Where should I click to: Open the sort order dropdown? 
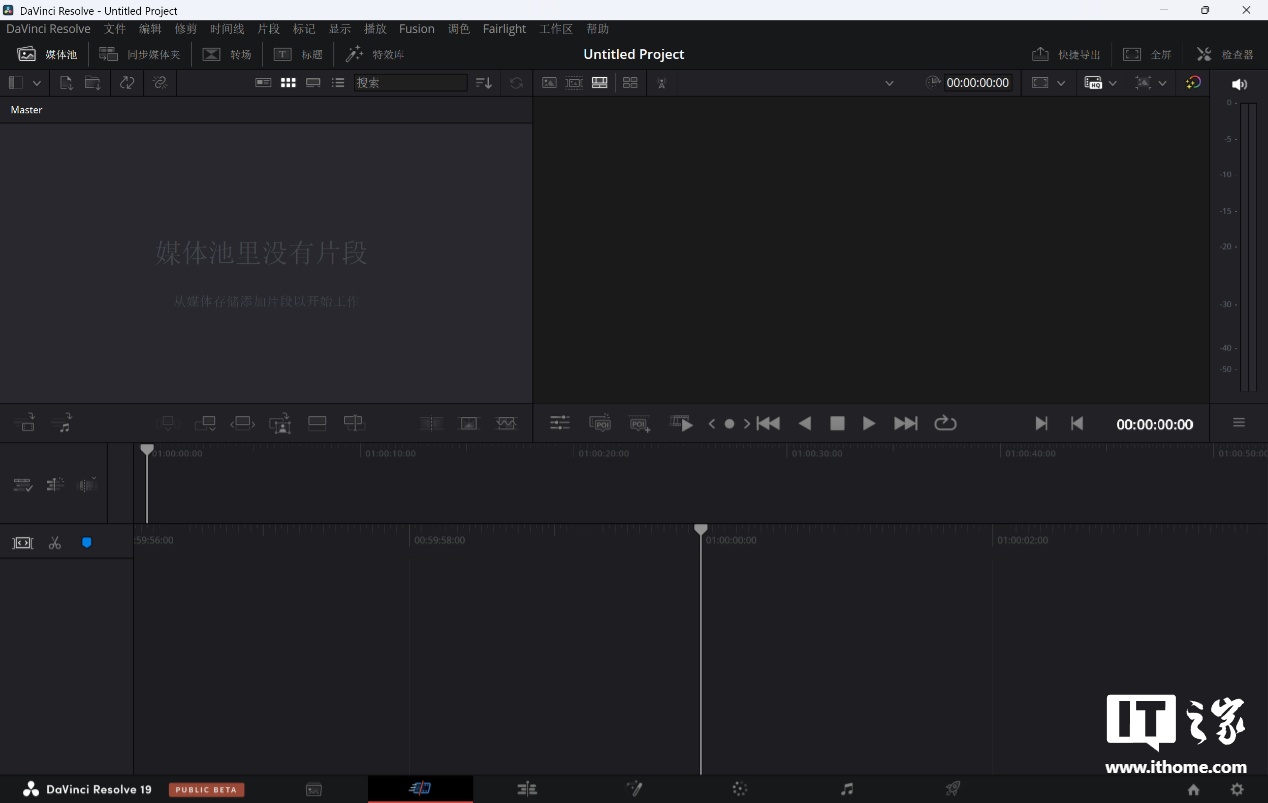point(484,83)
